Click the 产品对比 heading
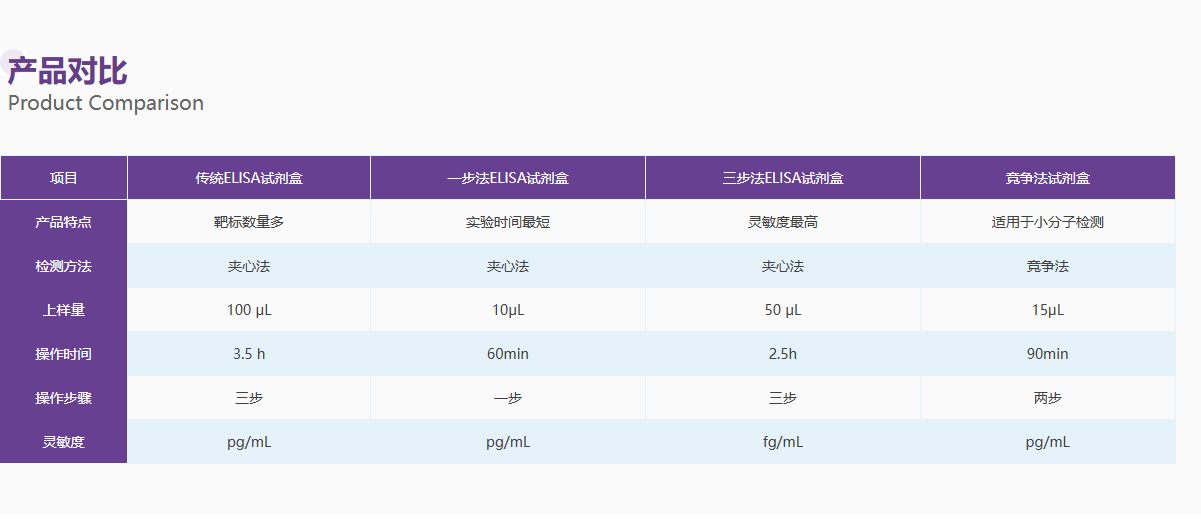The height and width of the screenshot is (522, 1201). pos(67,71)
